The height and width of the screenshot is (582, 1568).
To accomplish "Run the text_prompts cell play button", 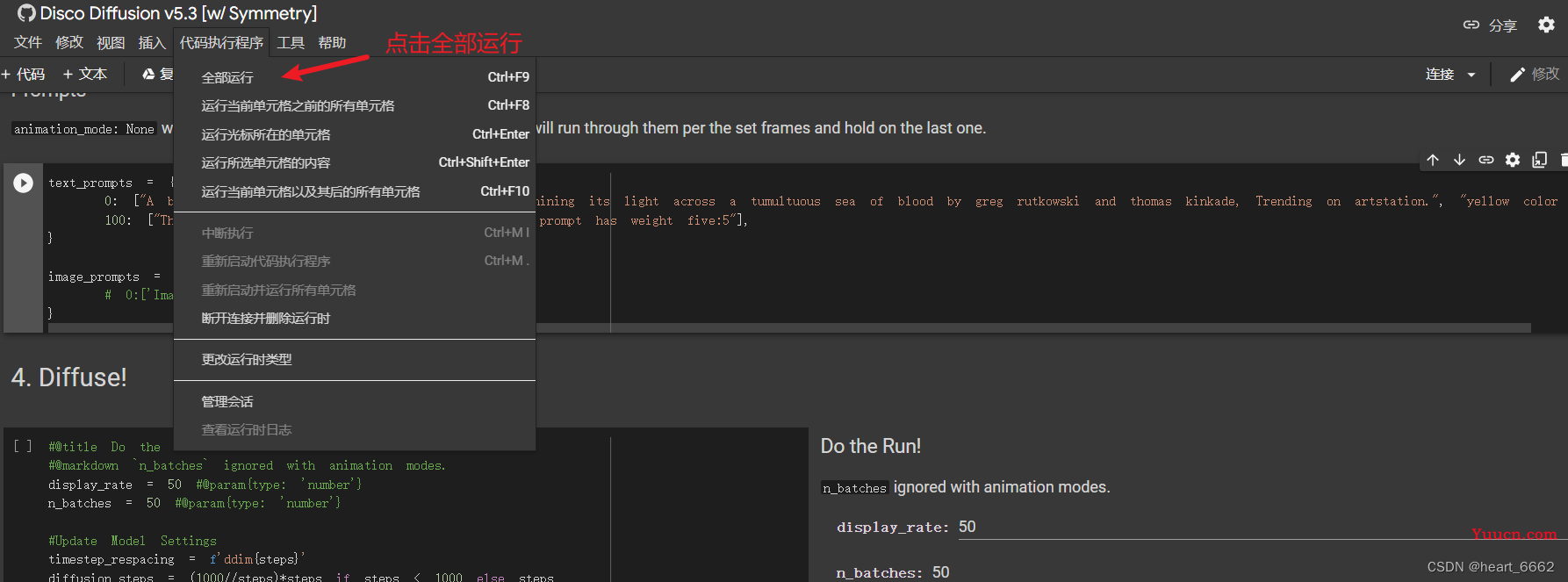I will pos(24,183).
